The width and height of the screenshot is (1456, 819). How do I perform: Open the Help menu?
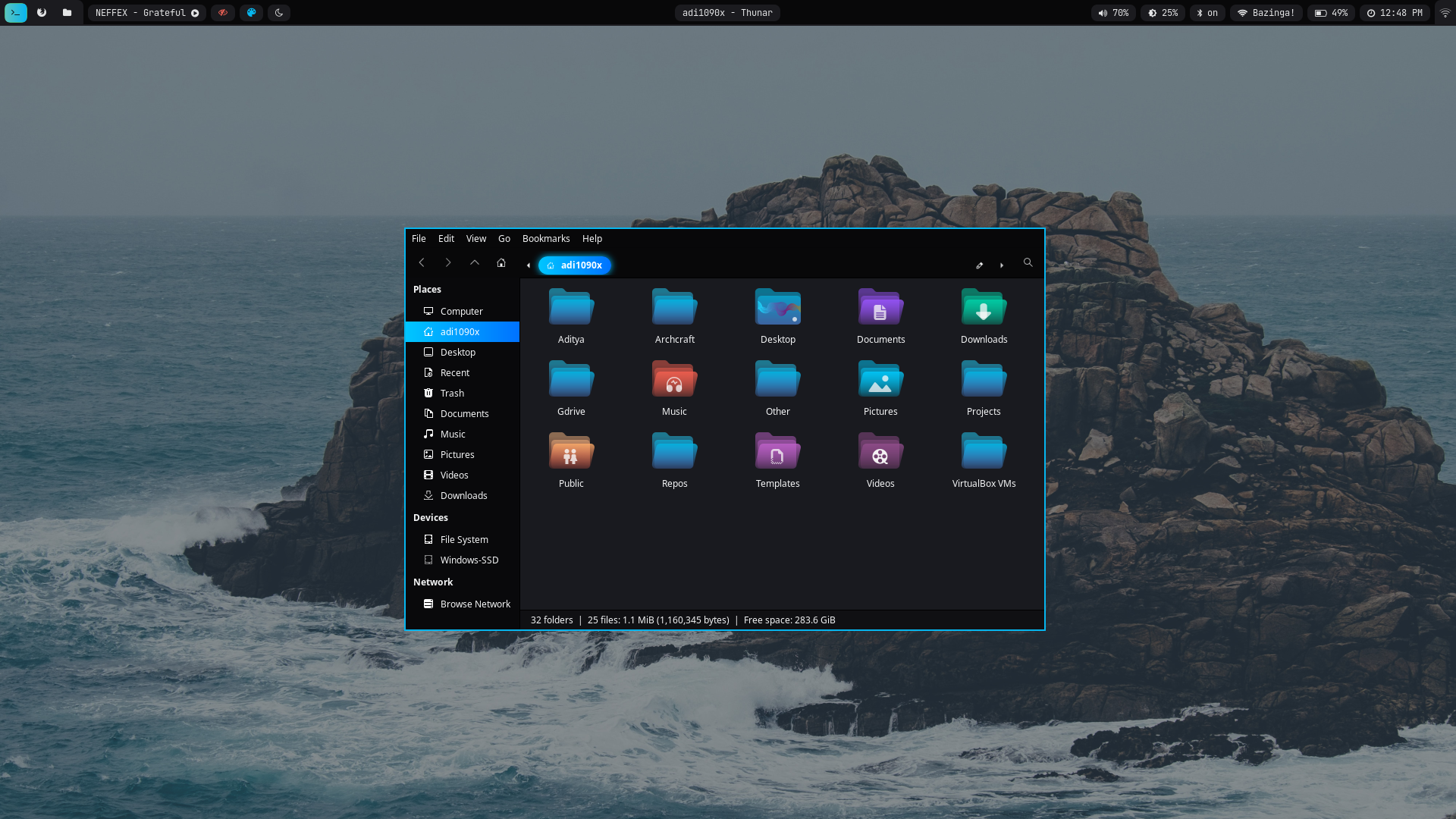592,239
